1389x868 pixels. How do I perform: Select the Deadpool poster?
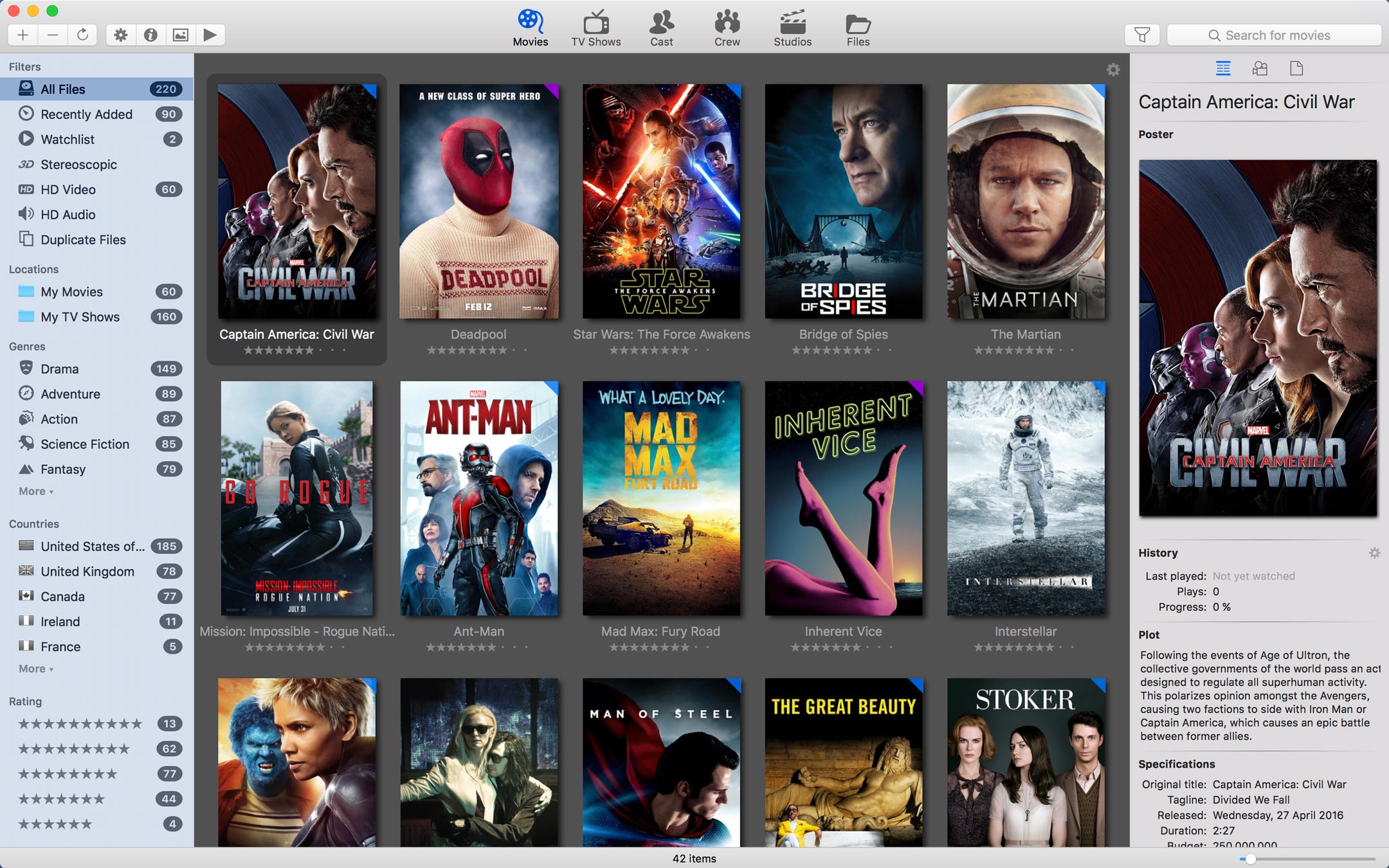click(x=479, y=201)
